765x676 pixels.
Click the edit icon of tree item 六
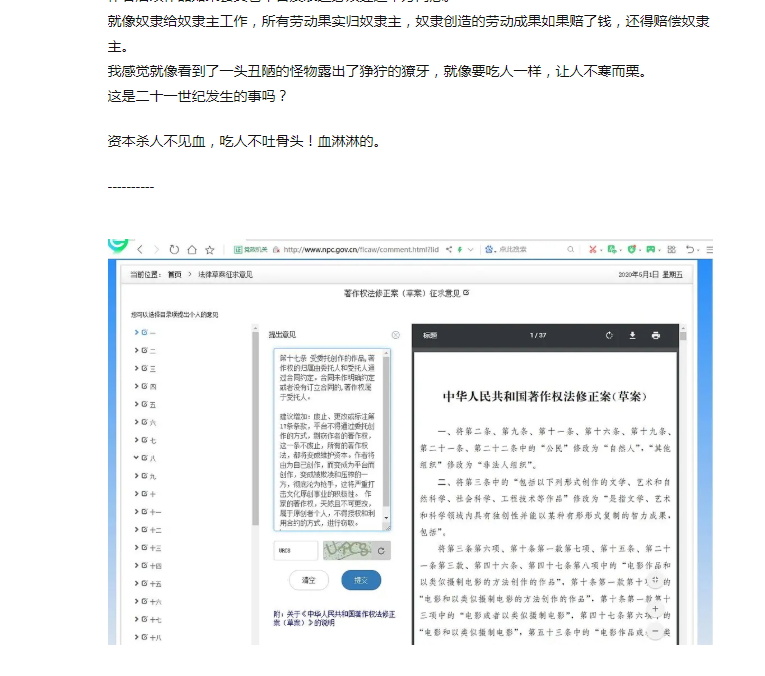coord(144,422)
